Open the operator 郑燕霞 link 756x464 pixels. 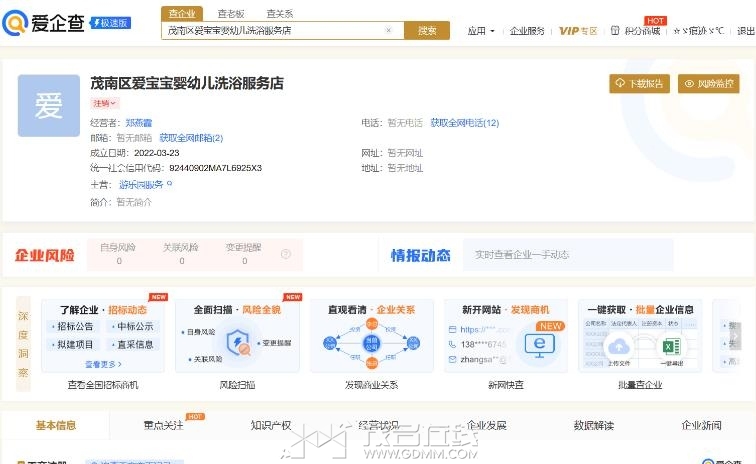pyautogui.click(x=139, y=123)
